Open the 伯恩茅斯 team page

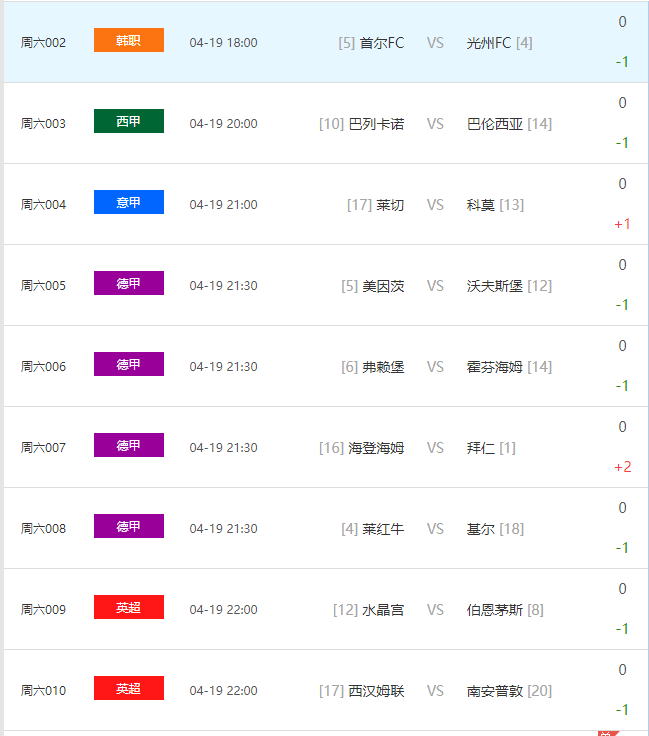(495, 610)
